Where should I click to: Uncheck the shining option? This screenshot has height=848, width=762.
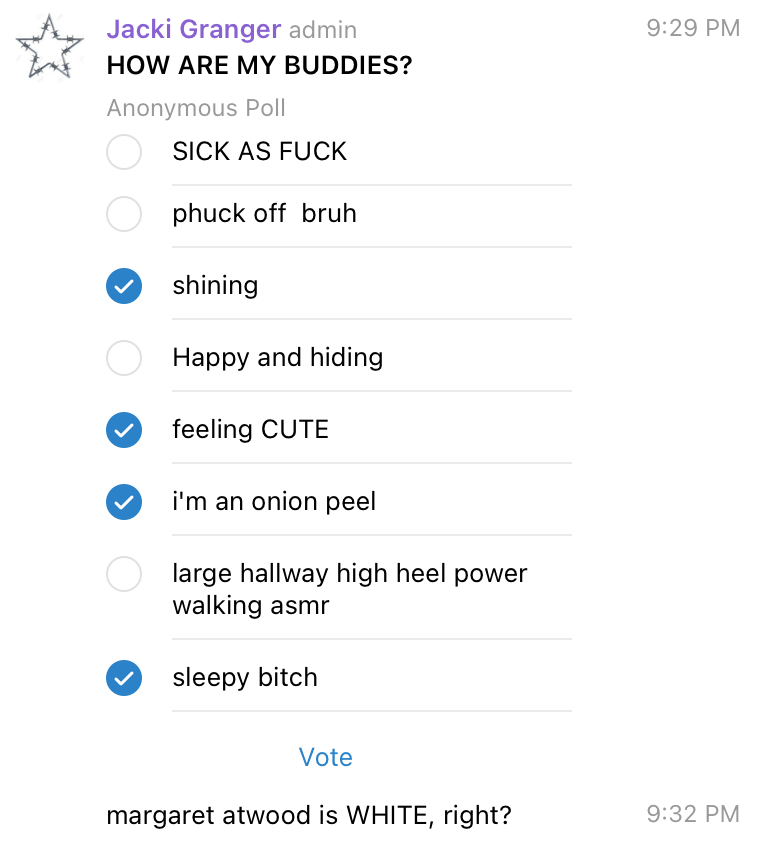[x=124, y=286]
